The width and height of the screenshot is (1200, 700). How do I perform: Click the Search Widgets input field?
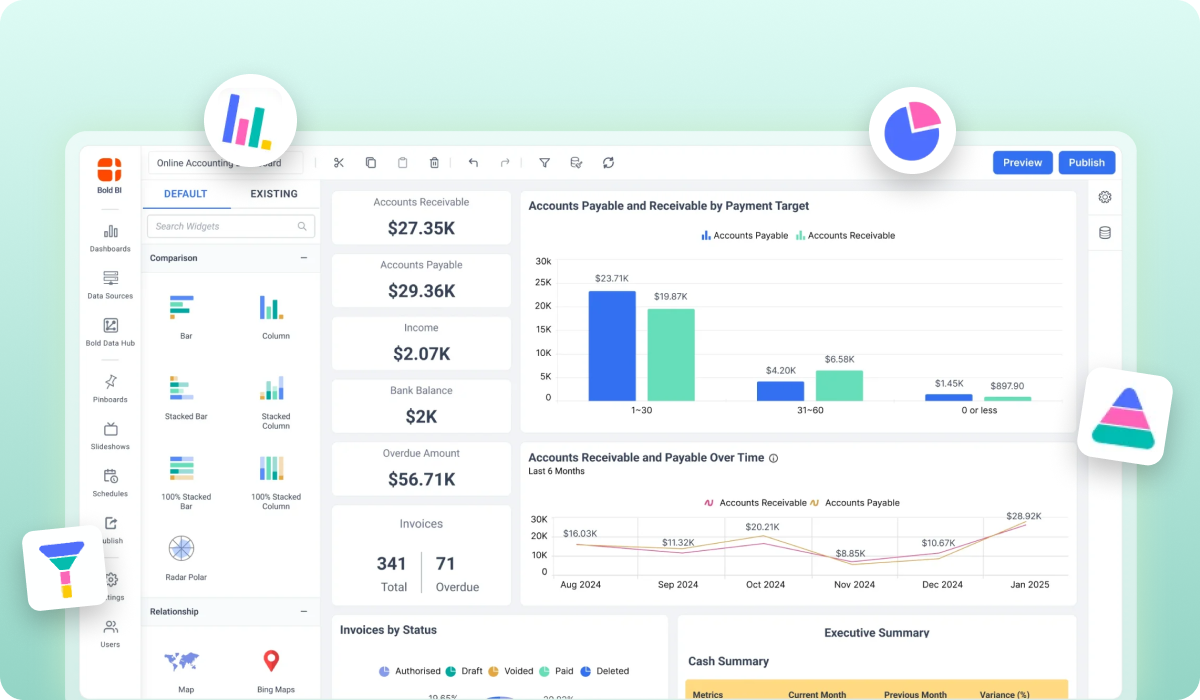coord(231,226)
